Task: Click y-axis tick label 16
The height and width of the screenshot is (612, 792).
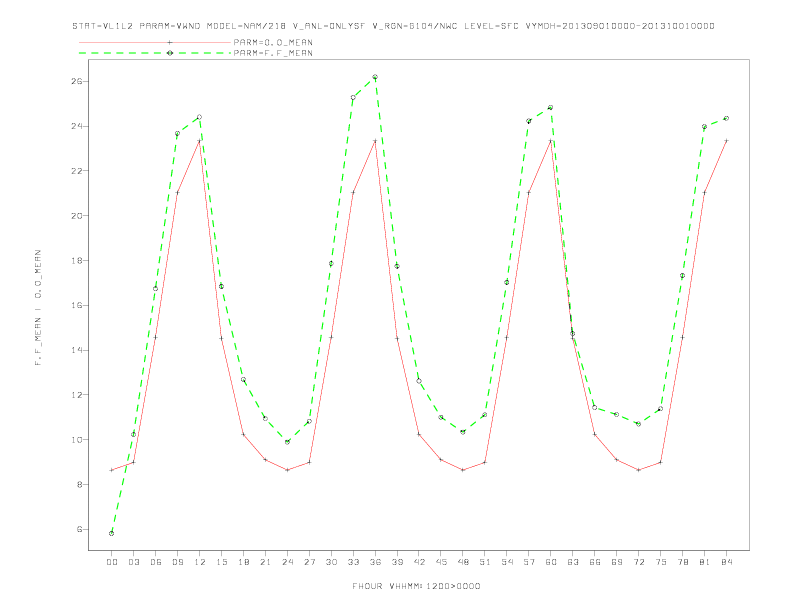Action: pyautogui.click(x=77, y=305)
